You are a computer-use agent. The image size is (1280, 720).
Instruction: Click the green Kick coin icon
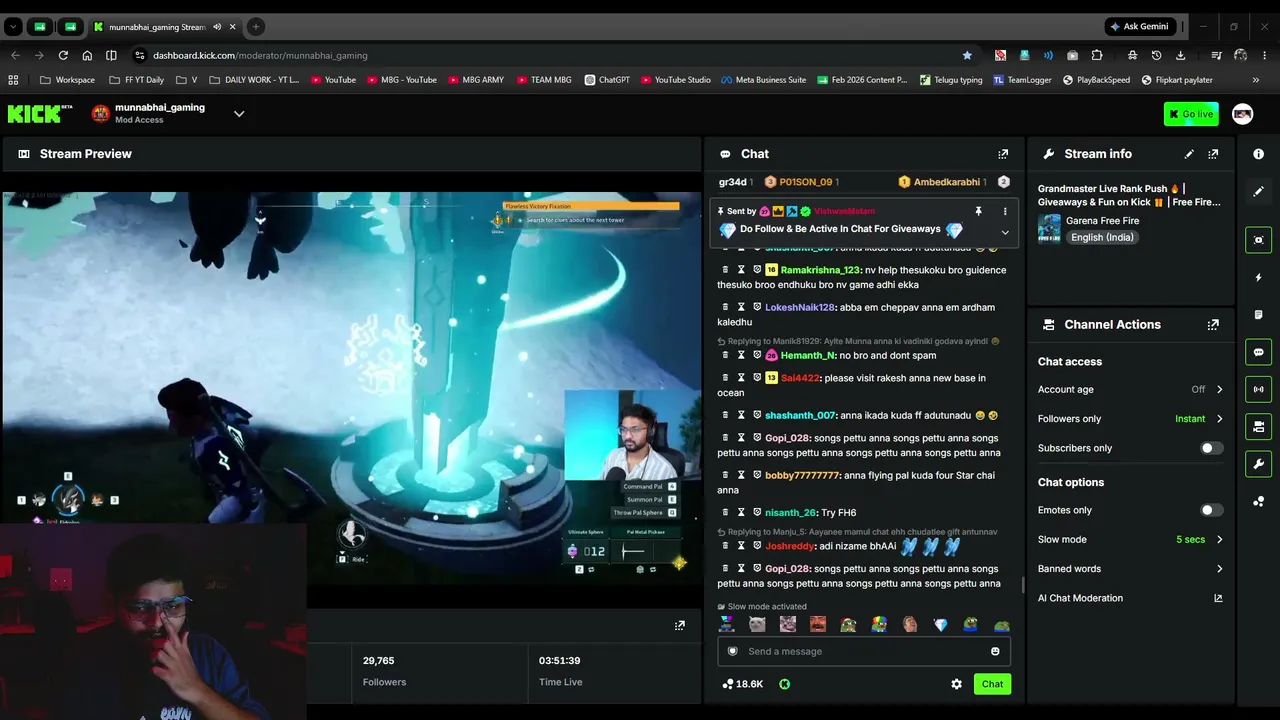tap(785, 684)
